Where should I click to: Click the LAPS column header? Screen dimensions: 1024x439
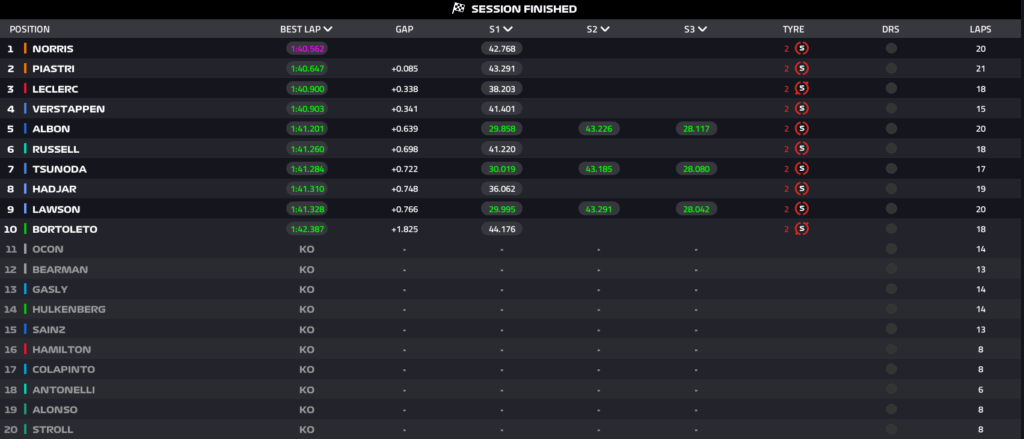click(981, 29)
